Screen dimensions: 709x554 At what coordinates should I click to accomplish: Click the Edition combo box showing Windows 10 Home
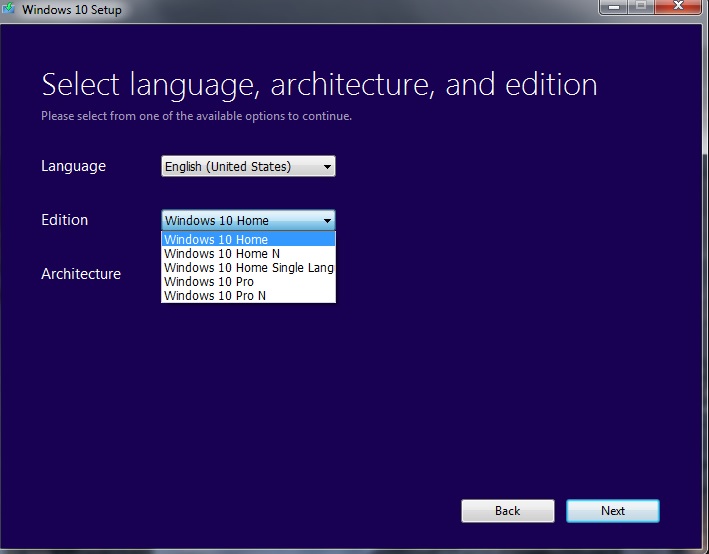tap(240, 220)
